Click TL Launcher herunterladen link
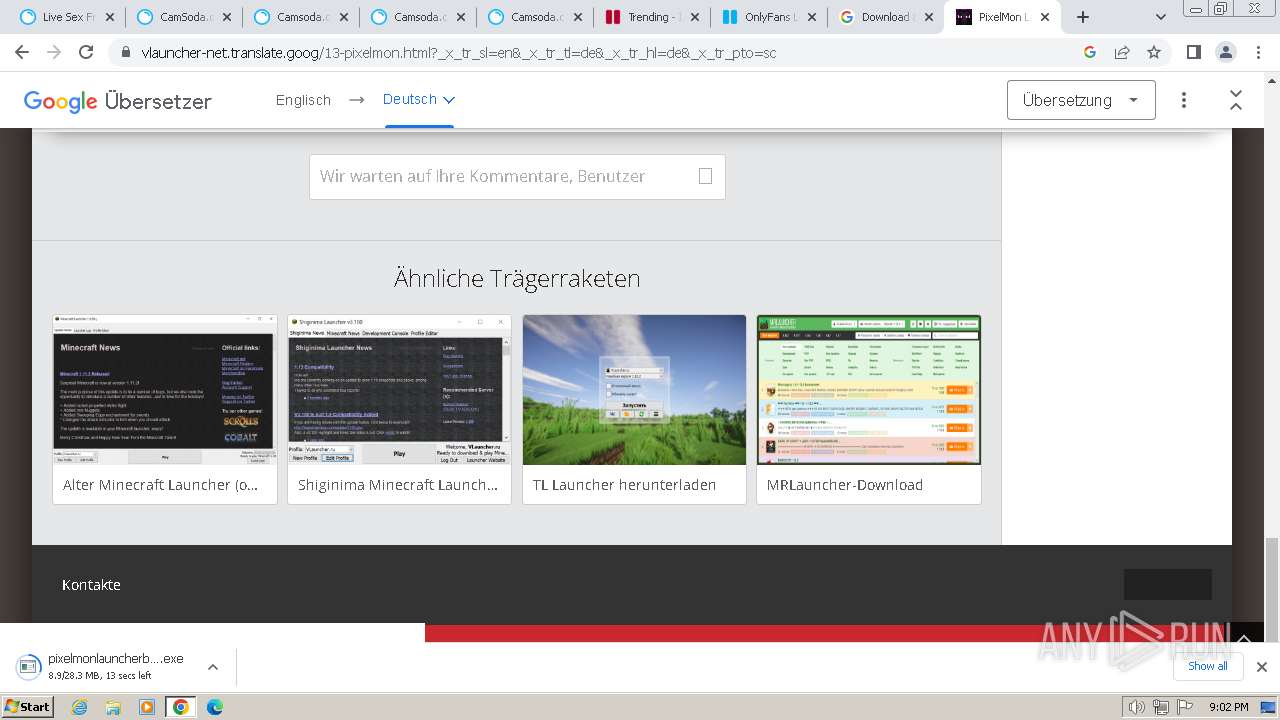Viewport: 1280px width, 720px height. [x=624, y=485]
